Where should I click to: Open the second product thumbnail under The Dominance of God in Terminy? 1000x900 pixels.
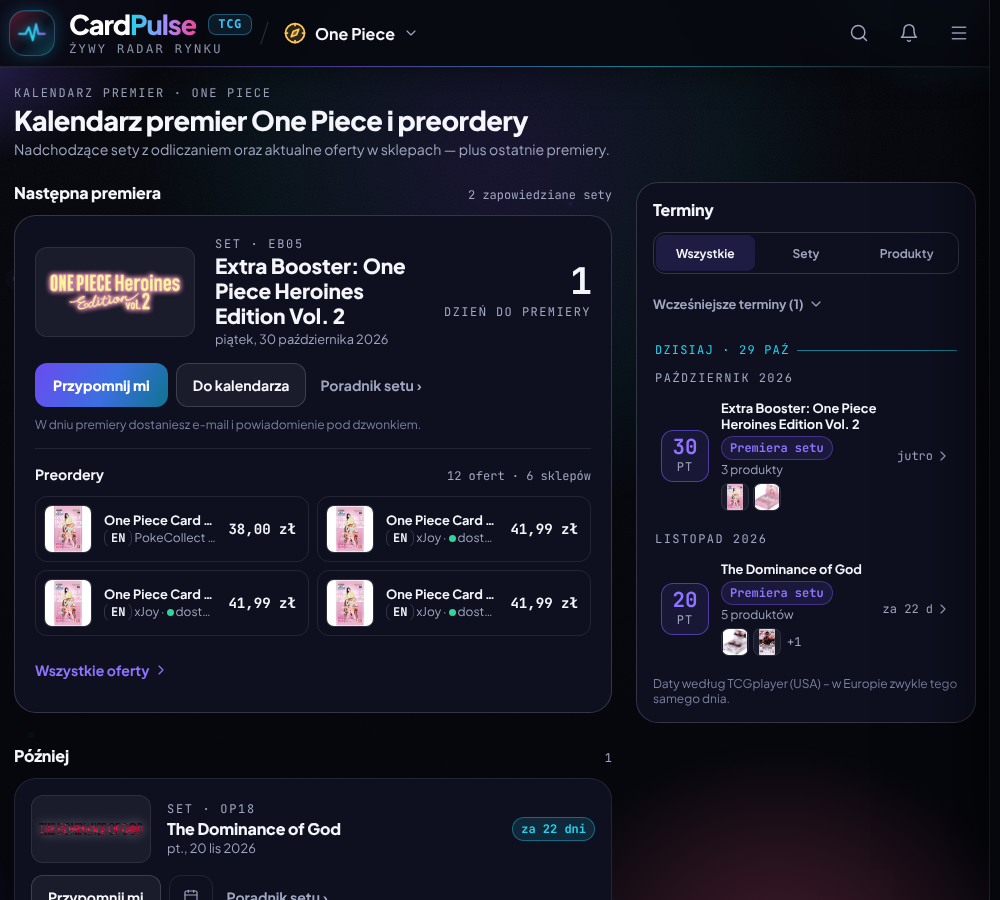click(x=767, y=642)
